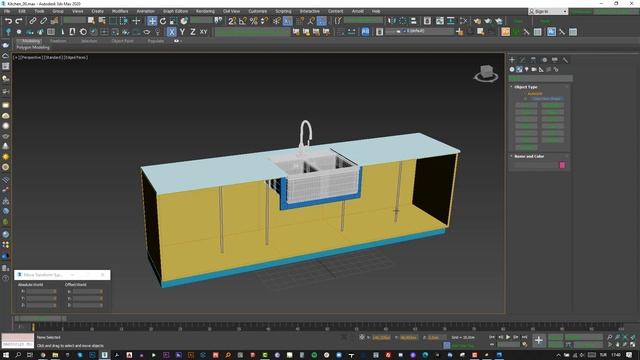
Task: Click the Undo arrow in the main toolbar
Action: tap(8, 21)
